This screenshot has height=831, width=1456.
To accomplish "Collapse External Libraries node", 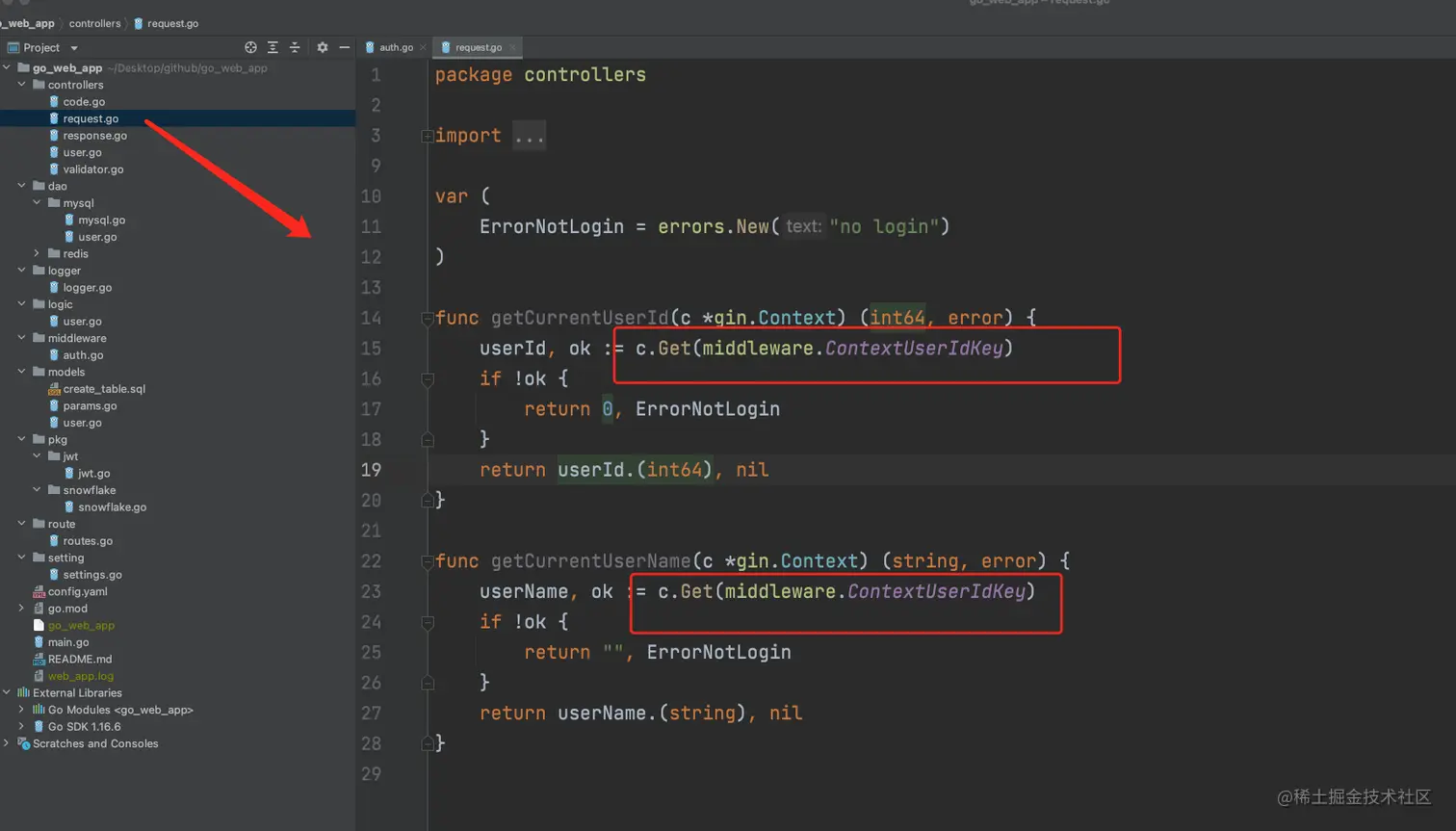I will 7,692.
